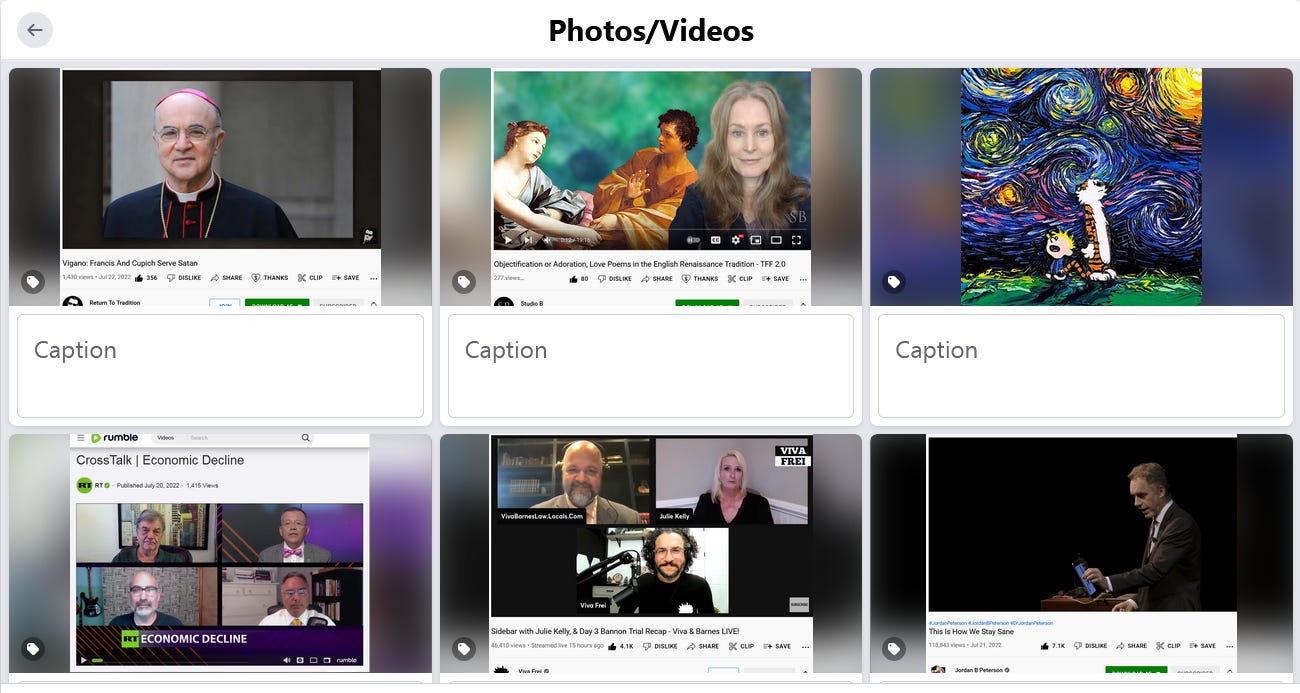Tag the Renaissance love poems photo
The image size is (1300, 693).
pyautogui.click(x=464, y=282)
